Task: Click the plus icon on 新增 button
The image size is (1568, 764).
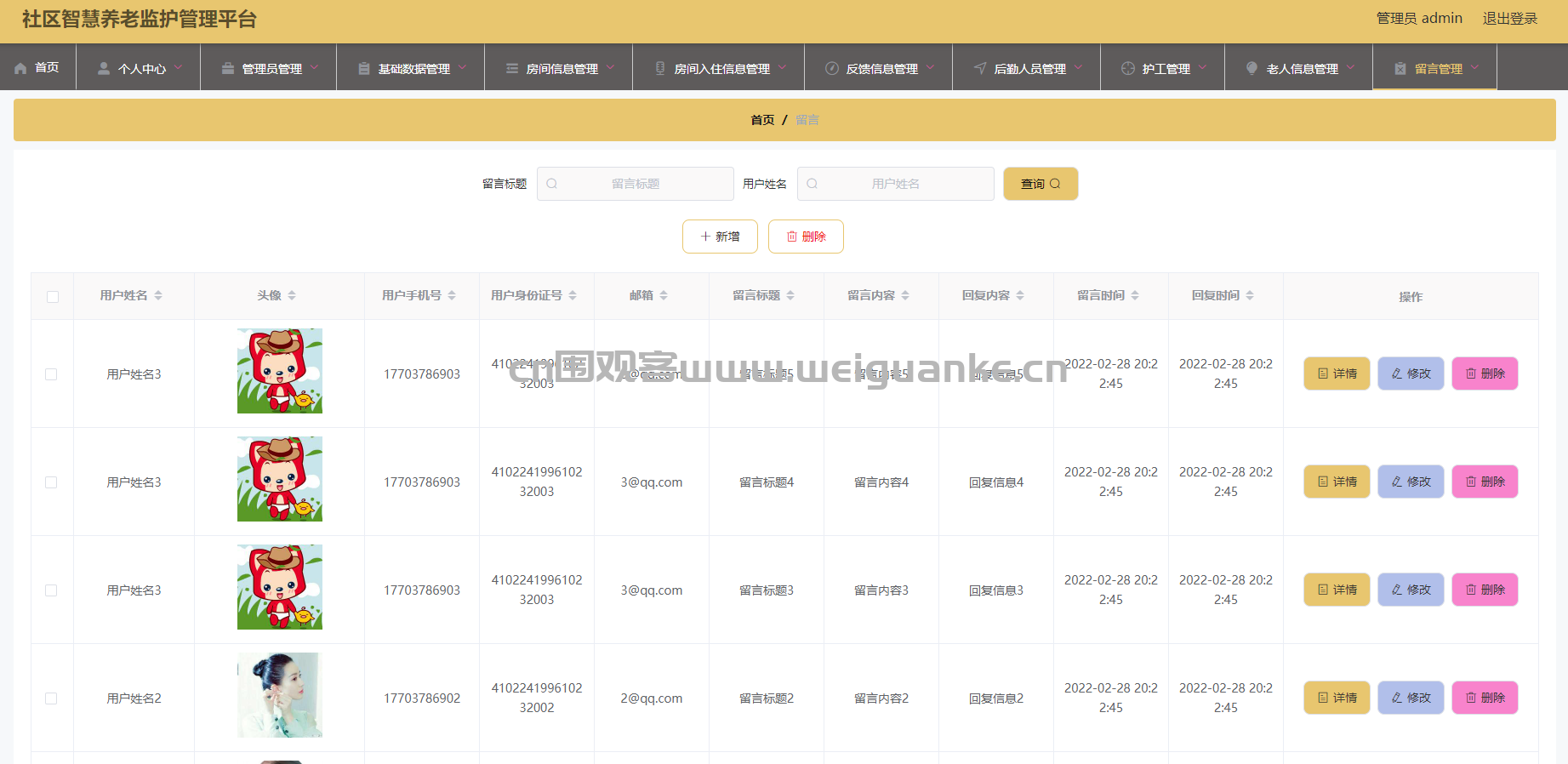Action: point(705,237)
